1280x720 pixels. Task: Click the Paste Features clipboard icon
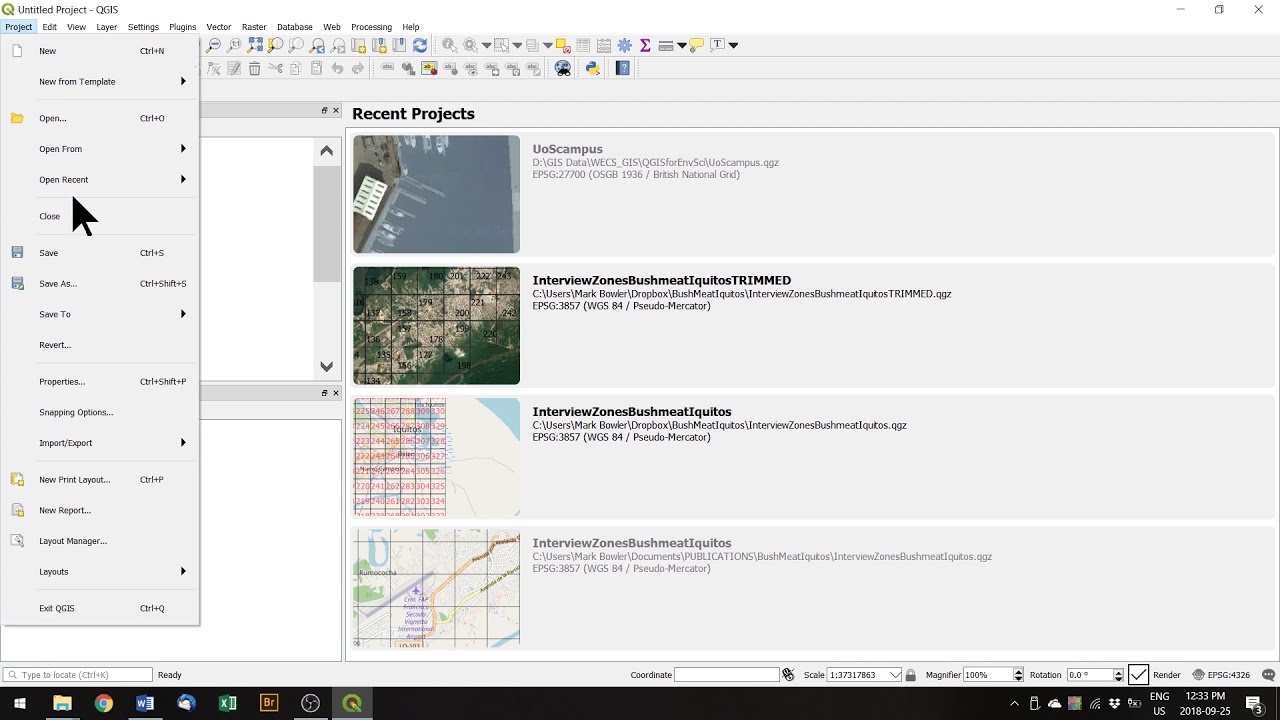pyautogui.click(x=316, y=68)
